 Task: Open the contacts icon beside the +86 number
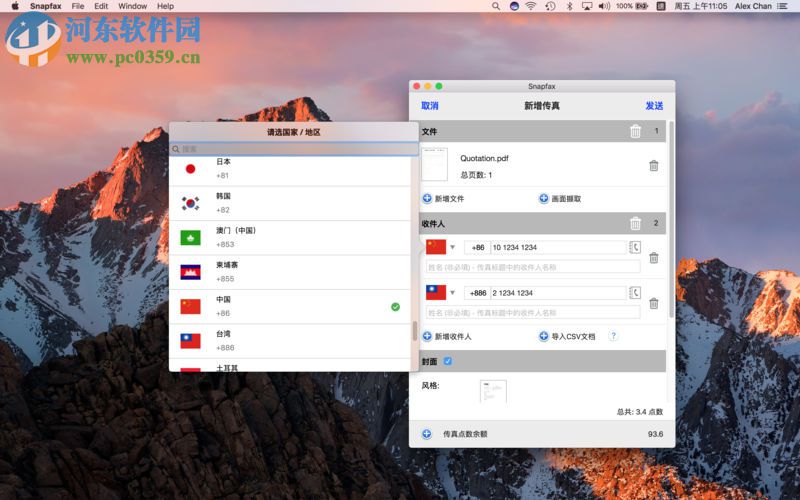635,247
